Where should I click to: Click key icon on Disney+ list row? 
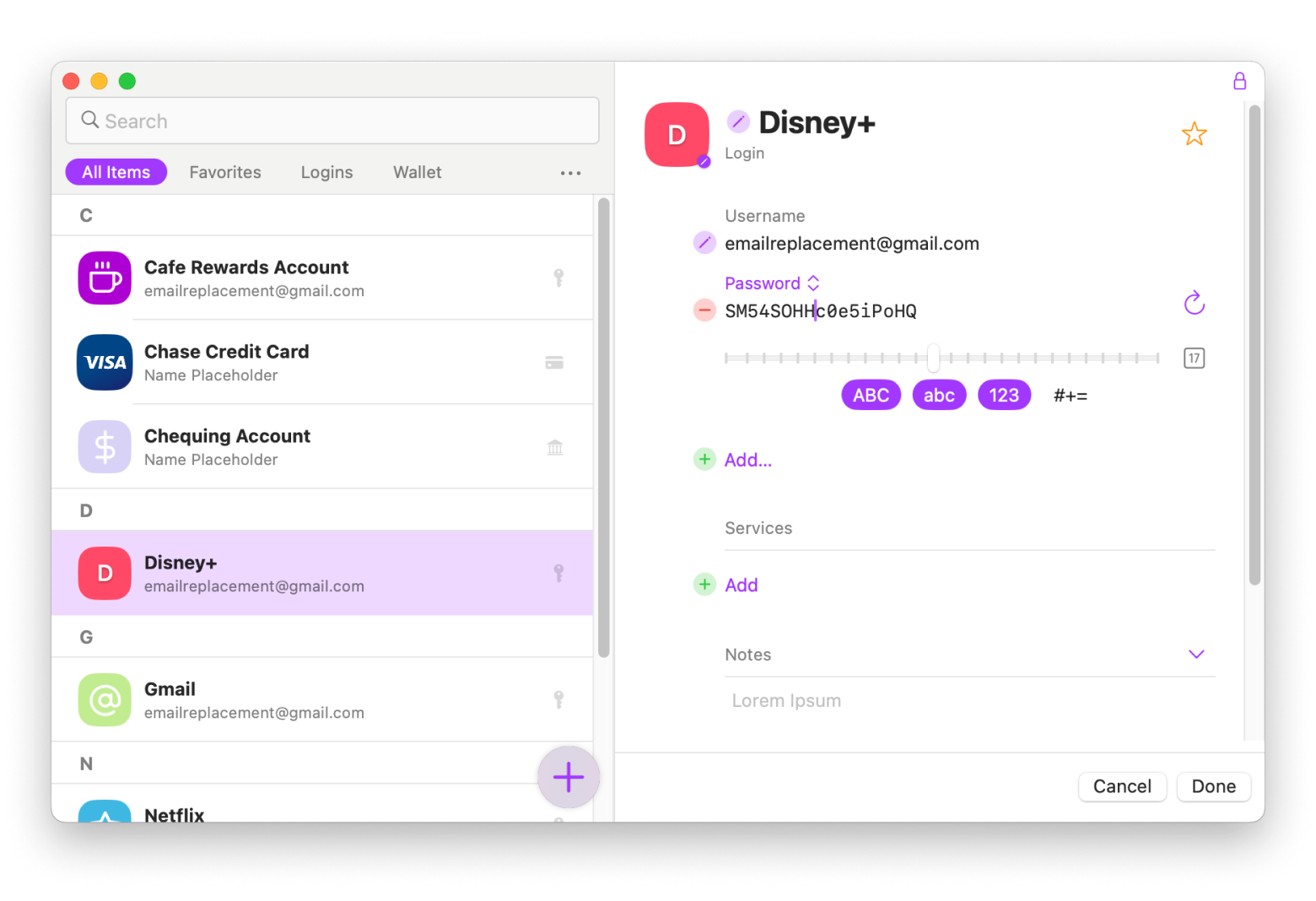558,573
